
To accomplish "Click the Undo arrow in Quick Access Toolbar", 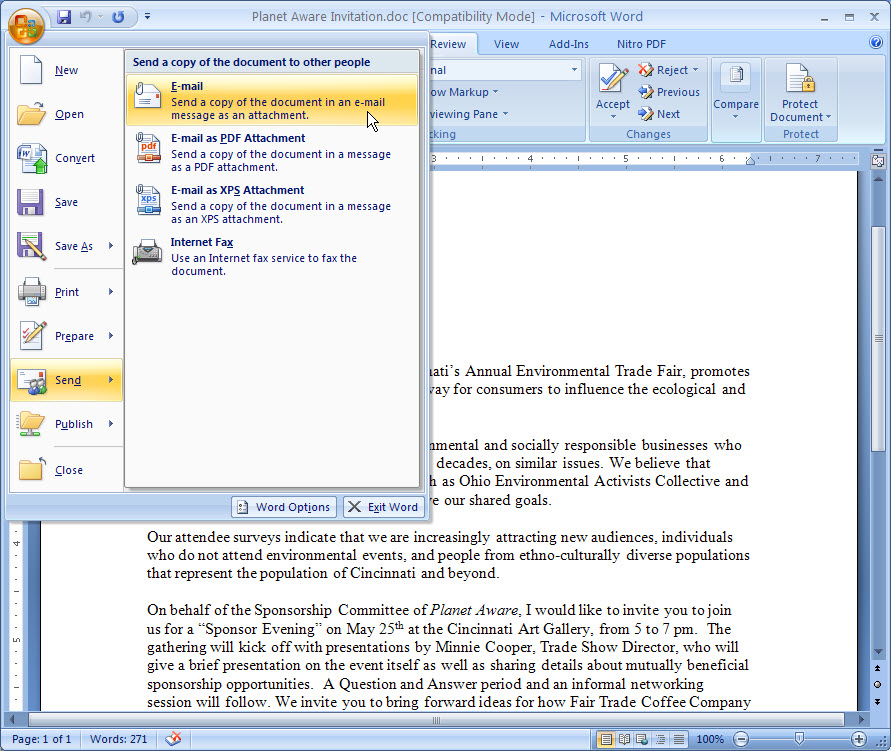I will [86, 16].
